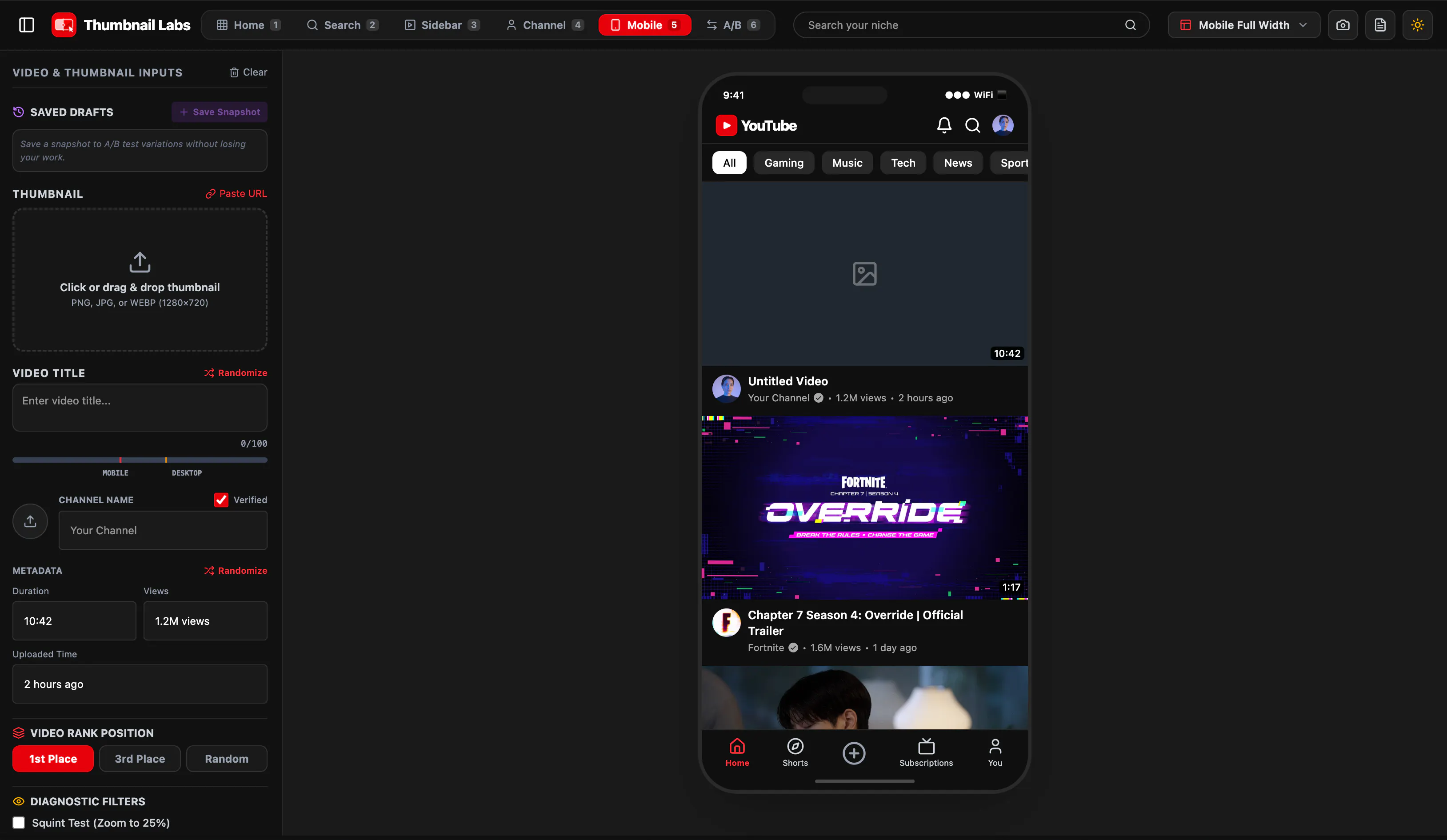This screenshot has height=840, width=1447.
Task: Select the Mobile tab
Action: (644, 25)
